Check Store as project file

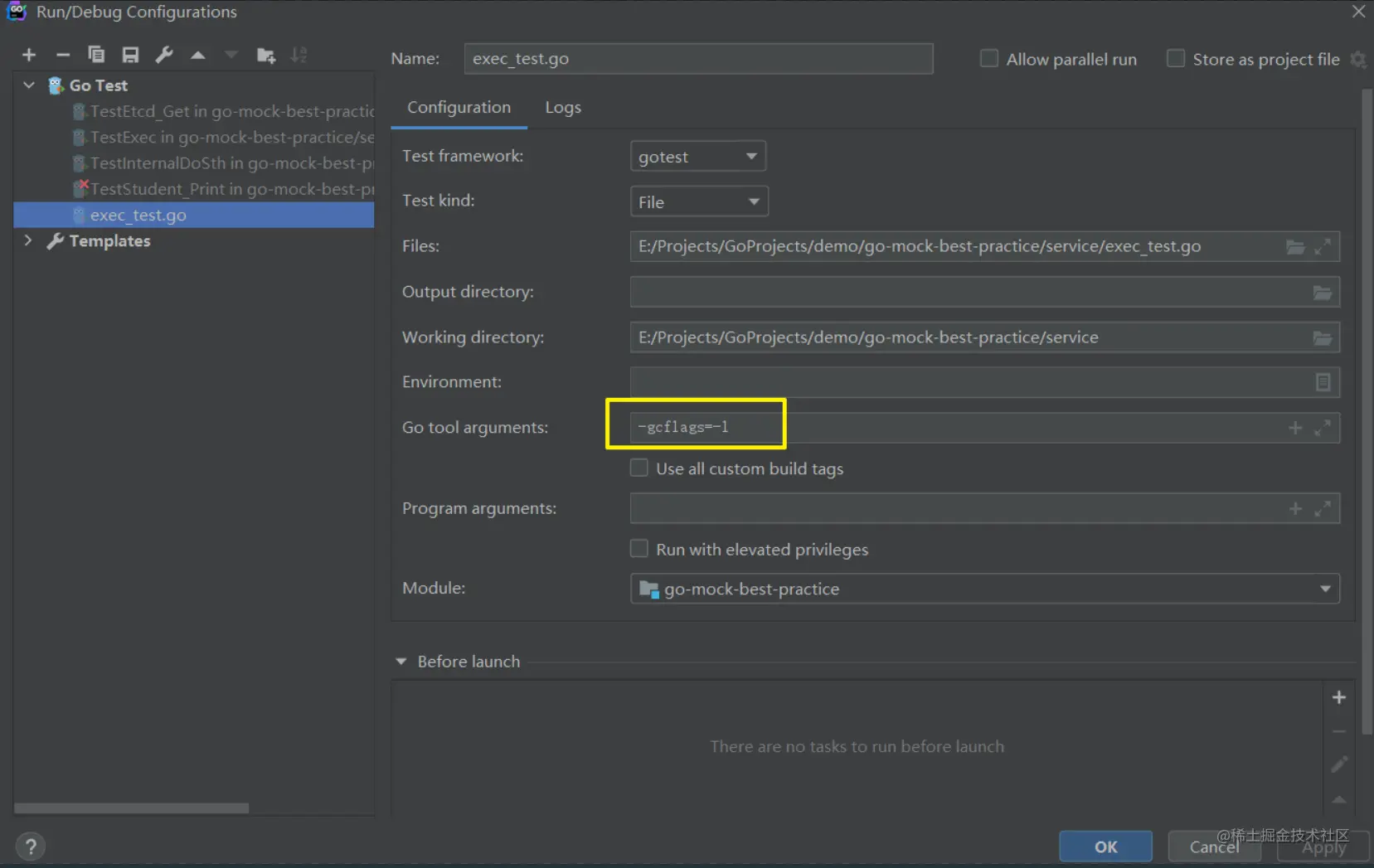[1176, 59]
